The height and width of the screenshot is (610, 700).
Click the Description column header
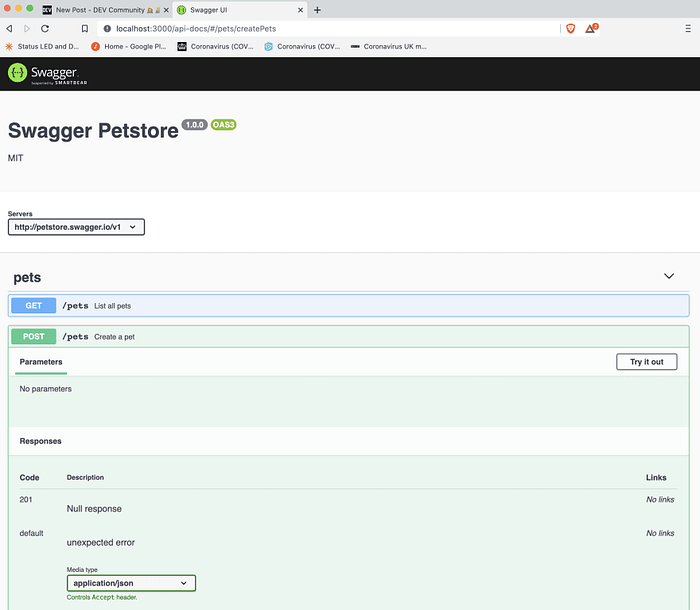click(85, 477)
